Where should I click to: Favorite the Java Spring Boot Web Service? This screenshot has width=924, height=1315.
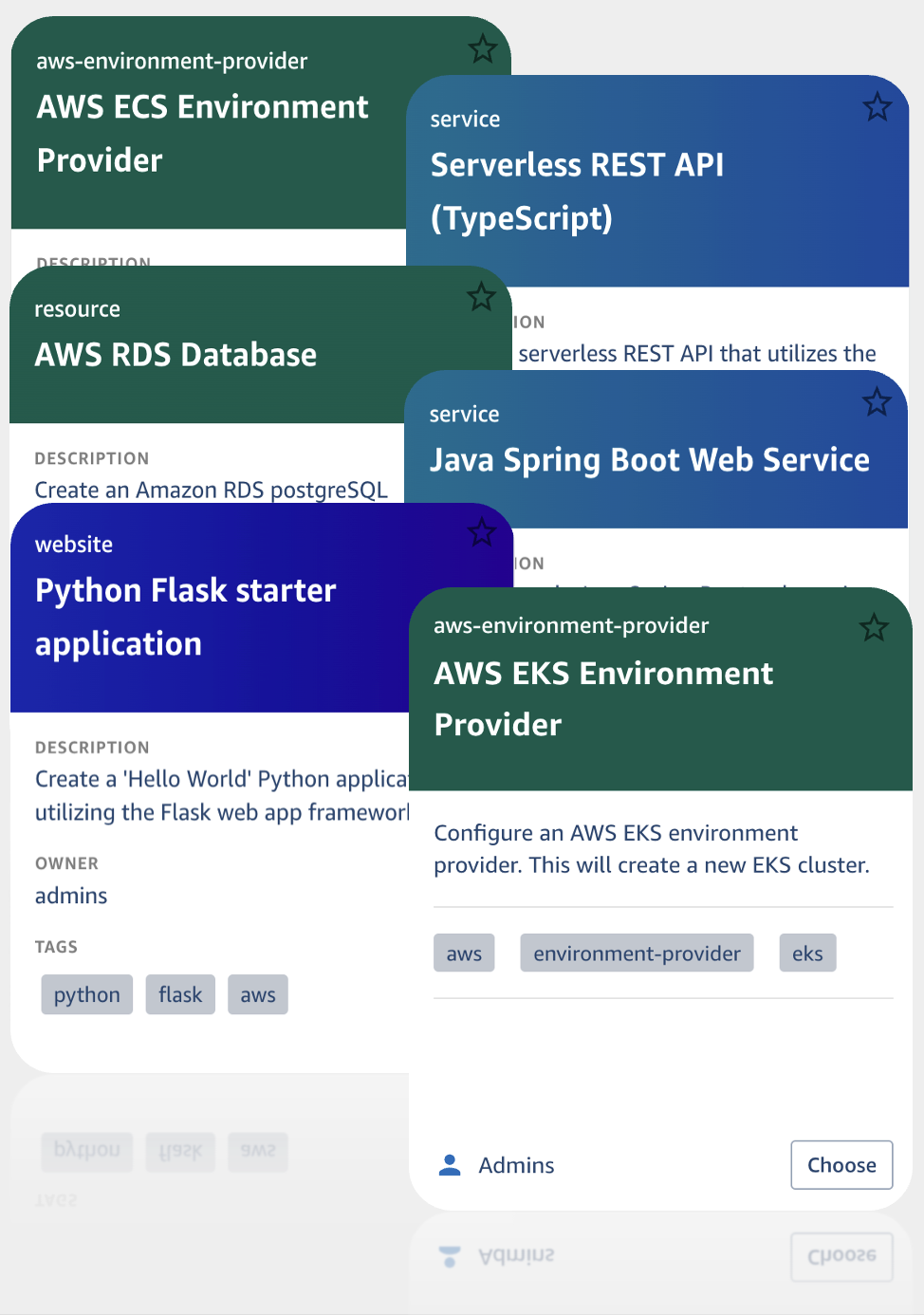(x=876, y=402)
